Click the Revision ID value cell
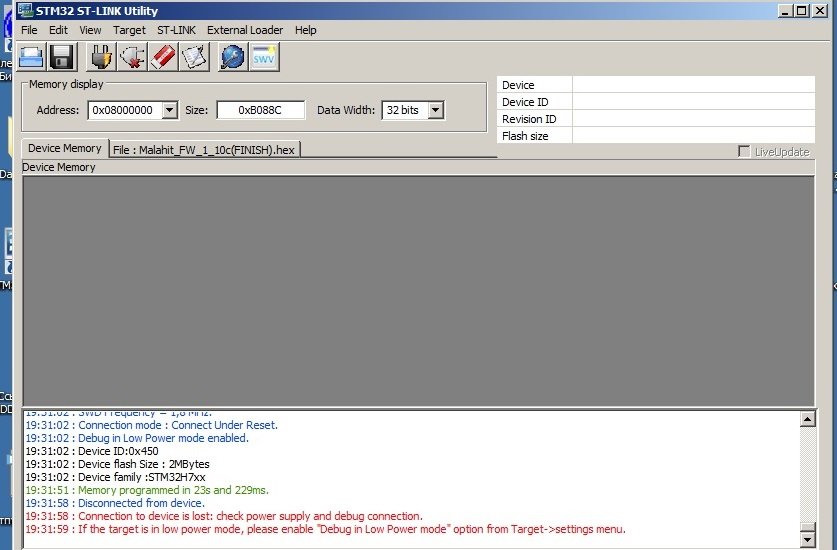The image size is (837, 550). 693,119
